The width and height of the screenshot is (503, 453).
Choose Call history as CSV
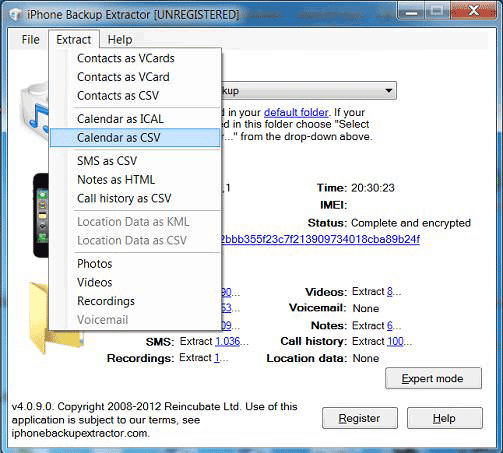click(135, 198)
